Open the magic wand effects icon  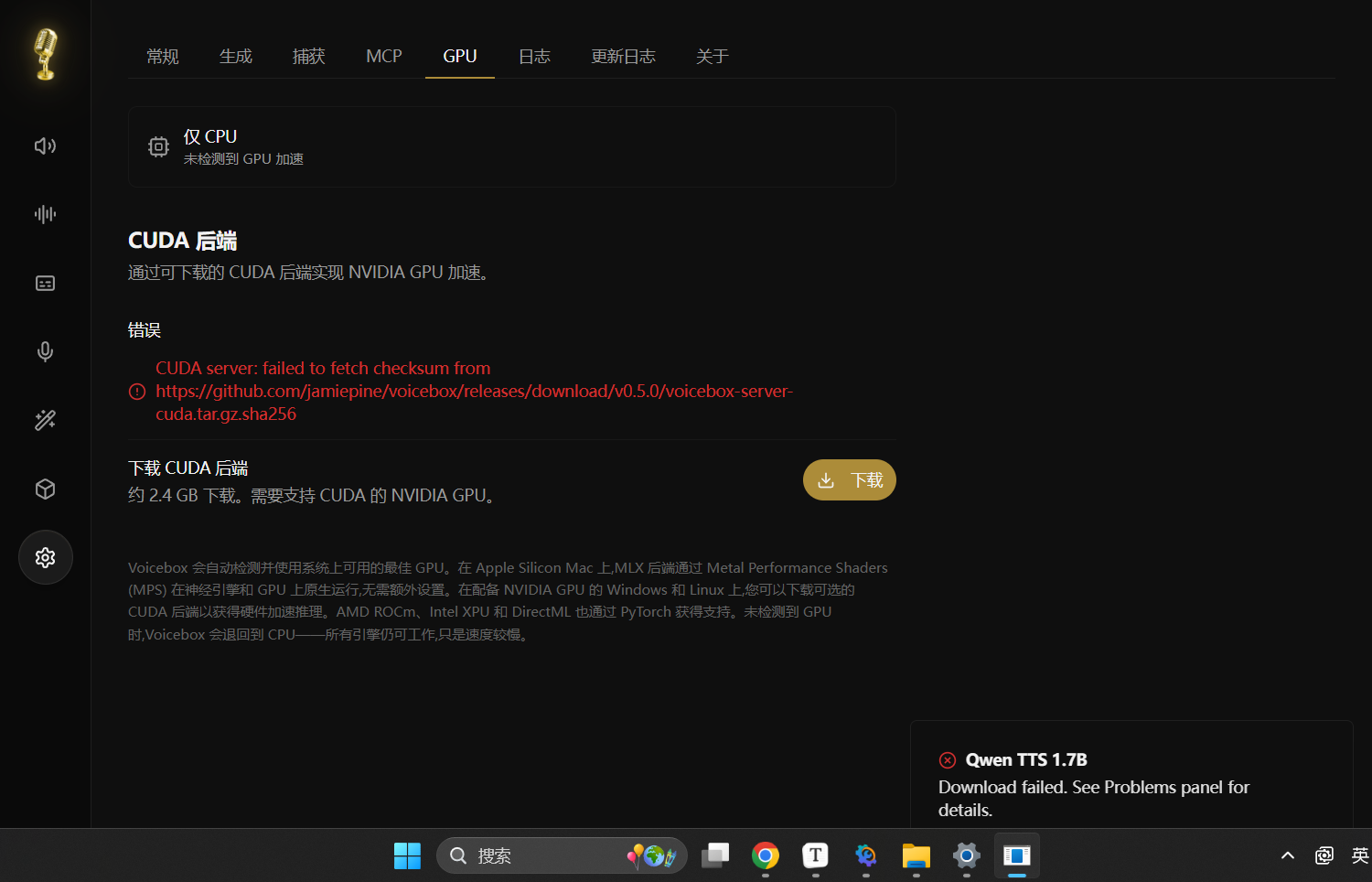45,420
